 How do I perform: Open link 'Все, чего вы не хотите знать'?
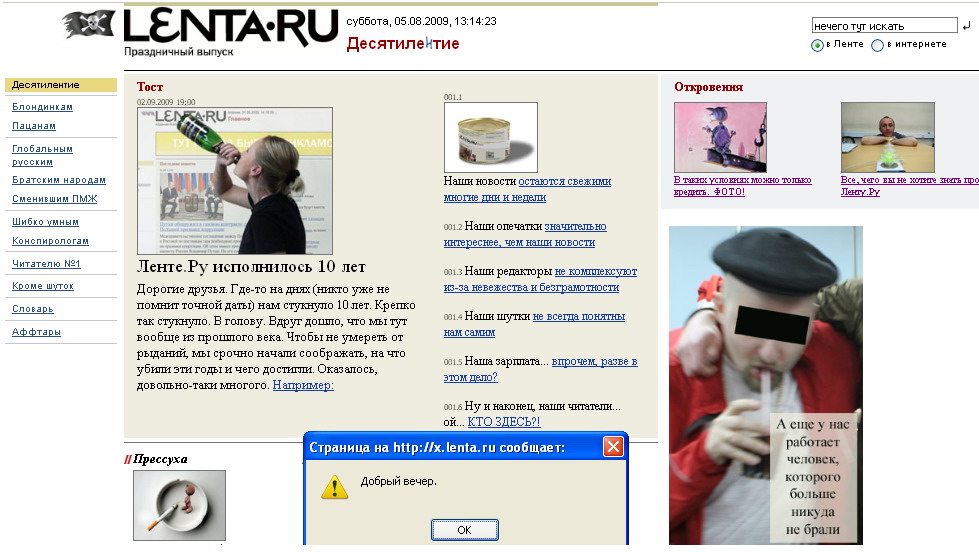coord(910,185)
